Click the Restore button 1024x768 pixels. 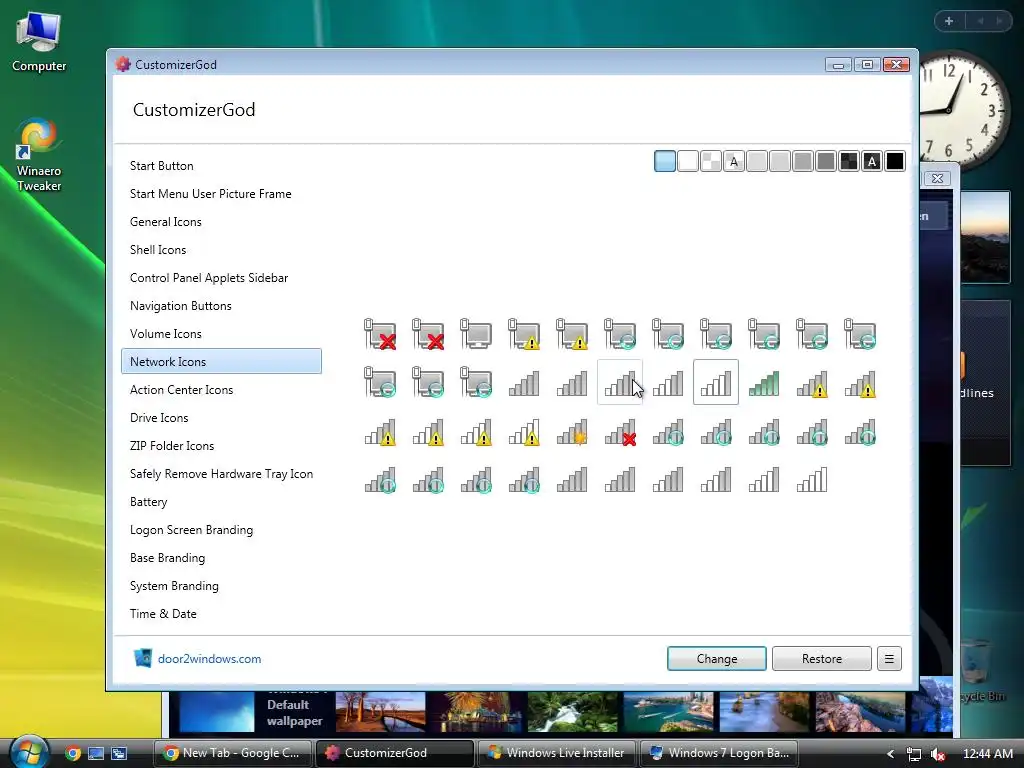pyautogui.click(x=822, y=658)
